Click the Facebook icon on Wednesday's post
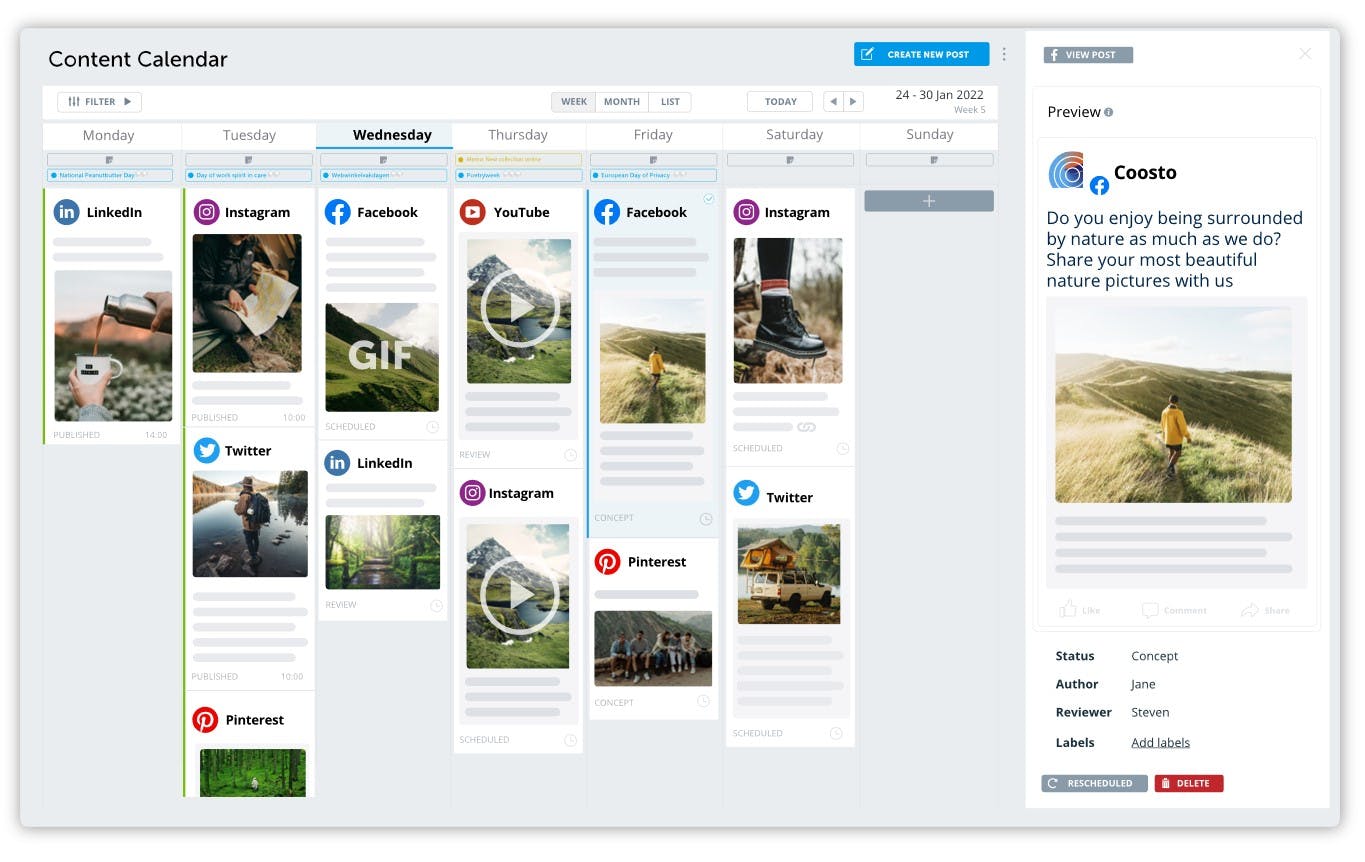 pyautogui.click(x=338, y=212)
